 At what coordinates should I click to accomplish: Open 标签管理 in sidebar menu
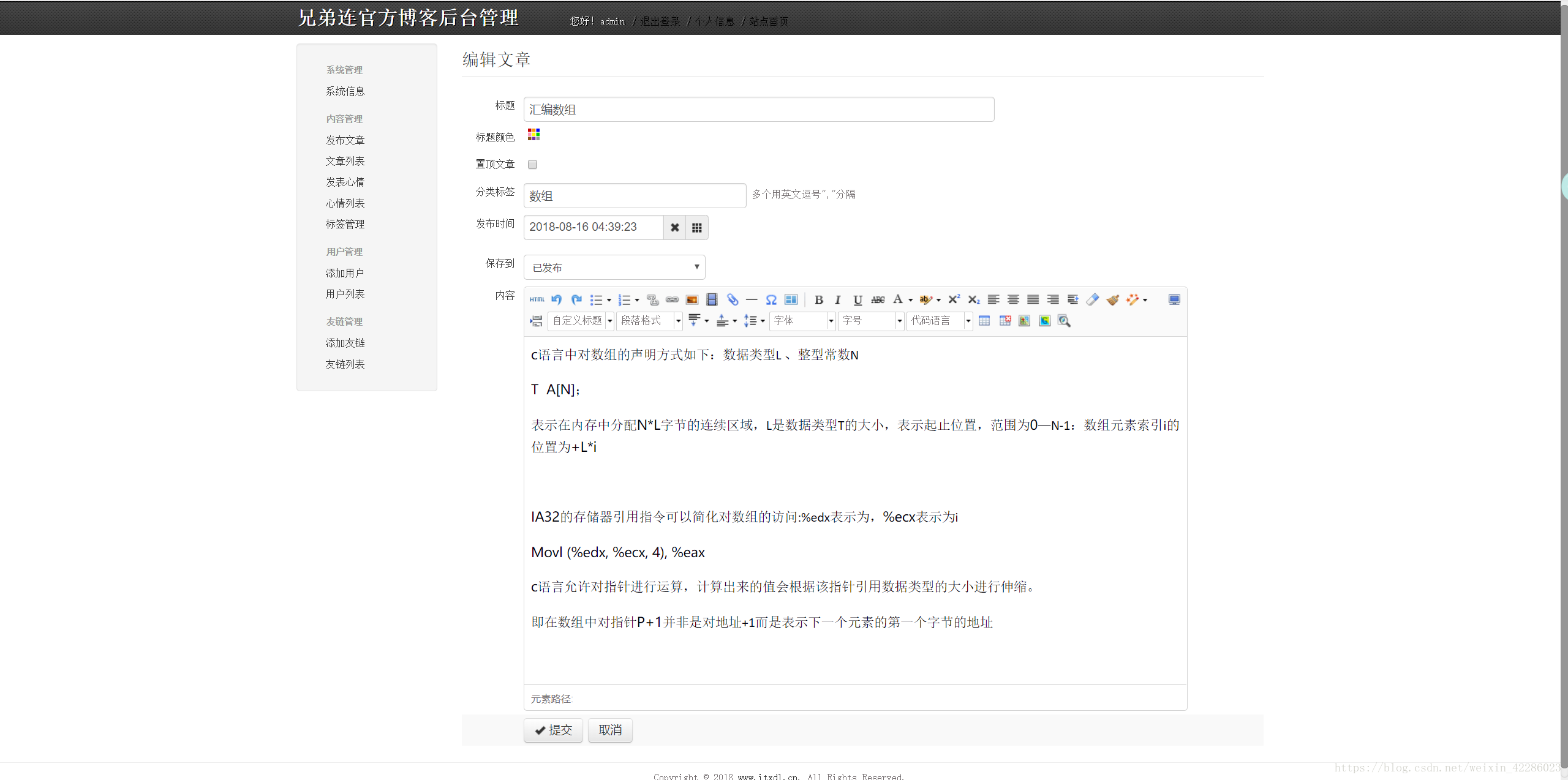click(x=345, y=224)
